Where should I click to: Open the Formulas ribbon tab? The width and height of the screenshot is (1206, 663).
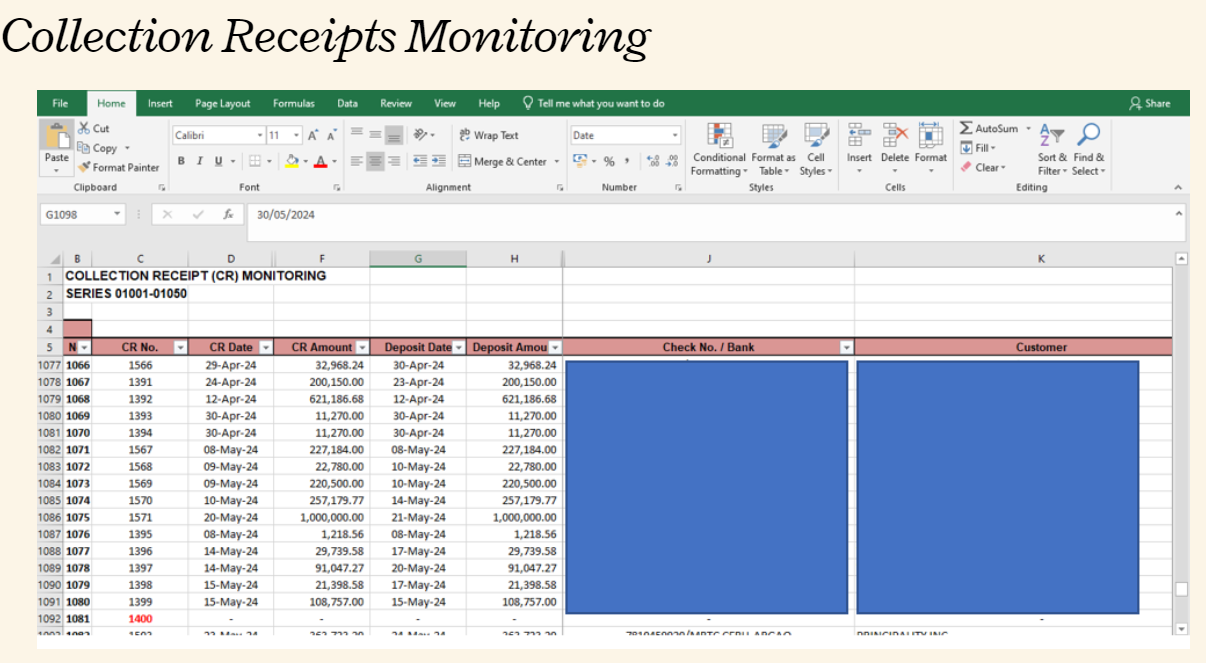pyautogui.click(x=293, y=103)
